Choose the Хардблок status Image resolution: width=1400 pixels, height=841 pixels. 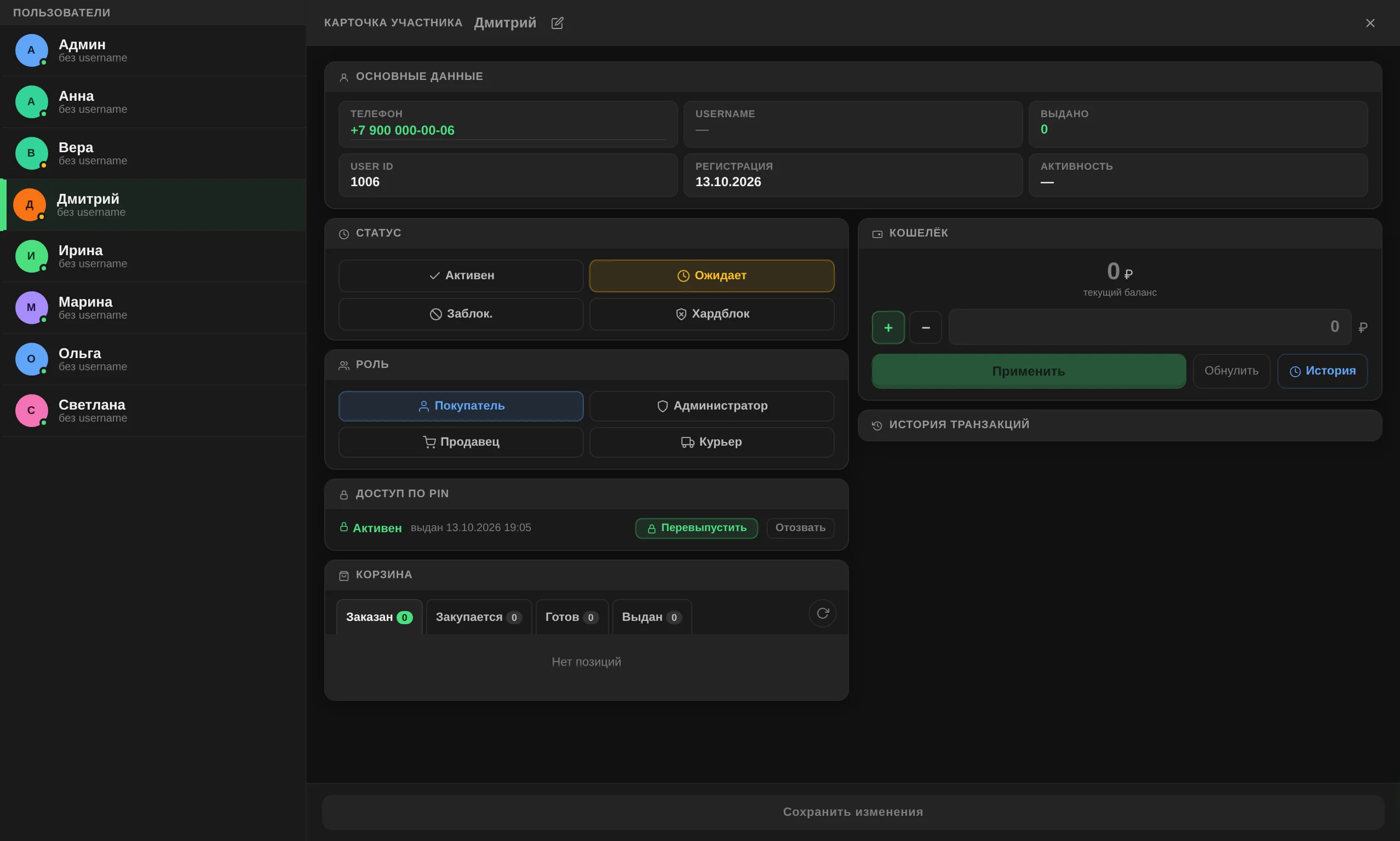tap(712, 314)
